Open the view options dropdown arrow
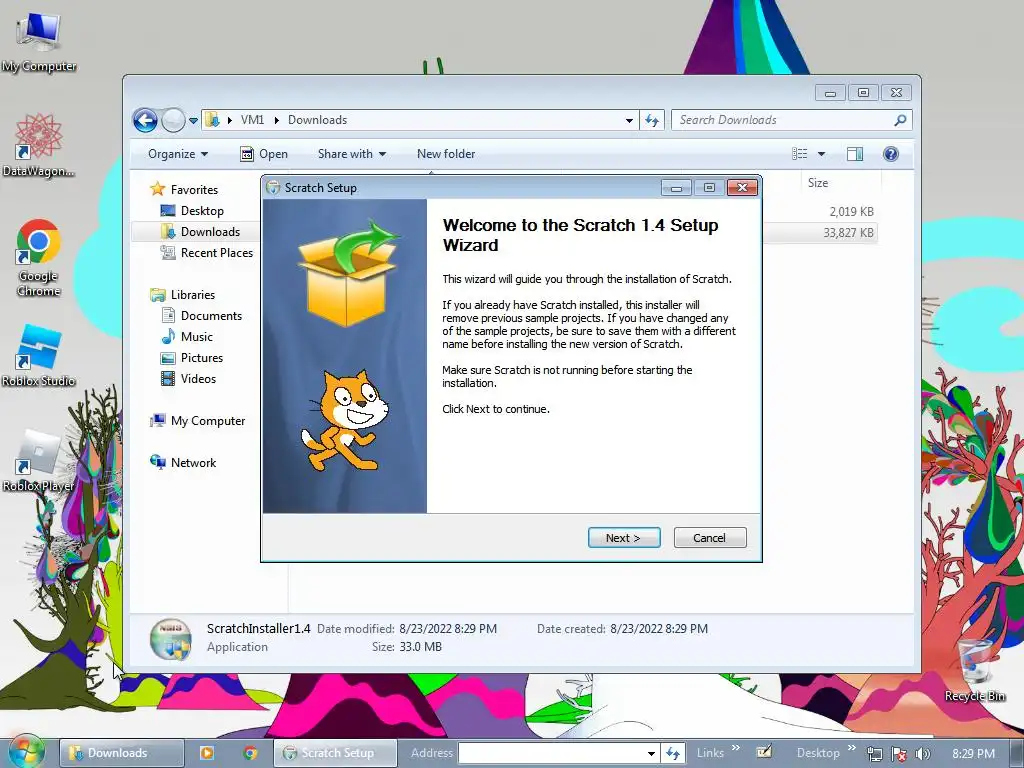This screenshot has height=768, width=1024. coord(822,154)
